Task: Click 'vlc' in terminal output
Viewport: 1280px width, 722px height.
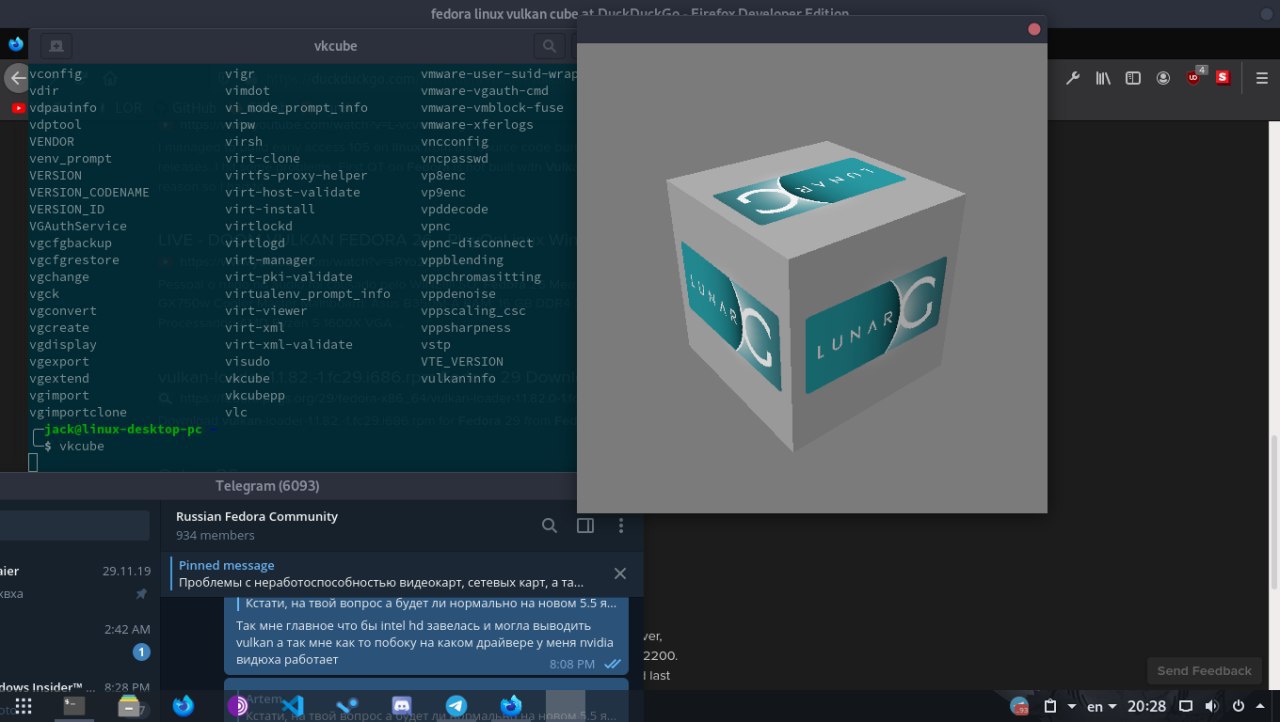Action: (236, 412)
